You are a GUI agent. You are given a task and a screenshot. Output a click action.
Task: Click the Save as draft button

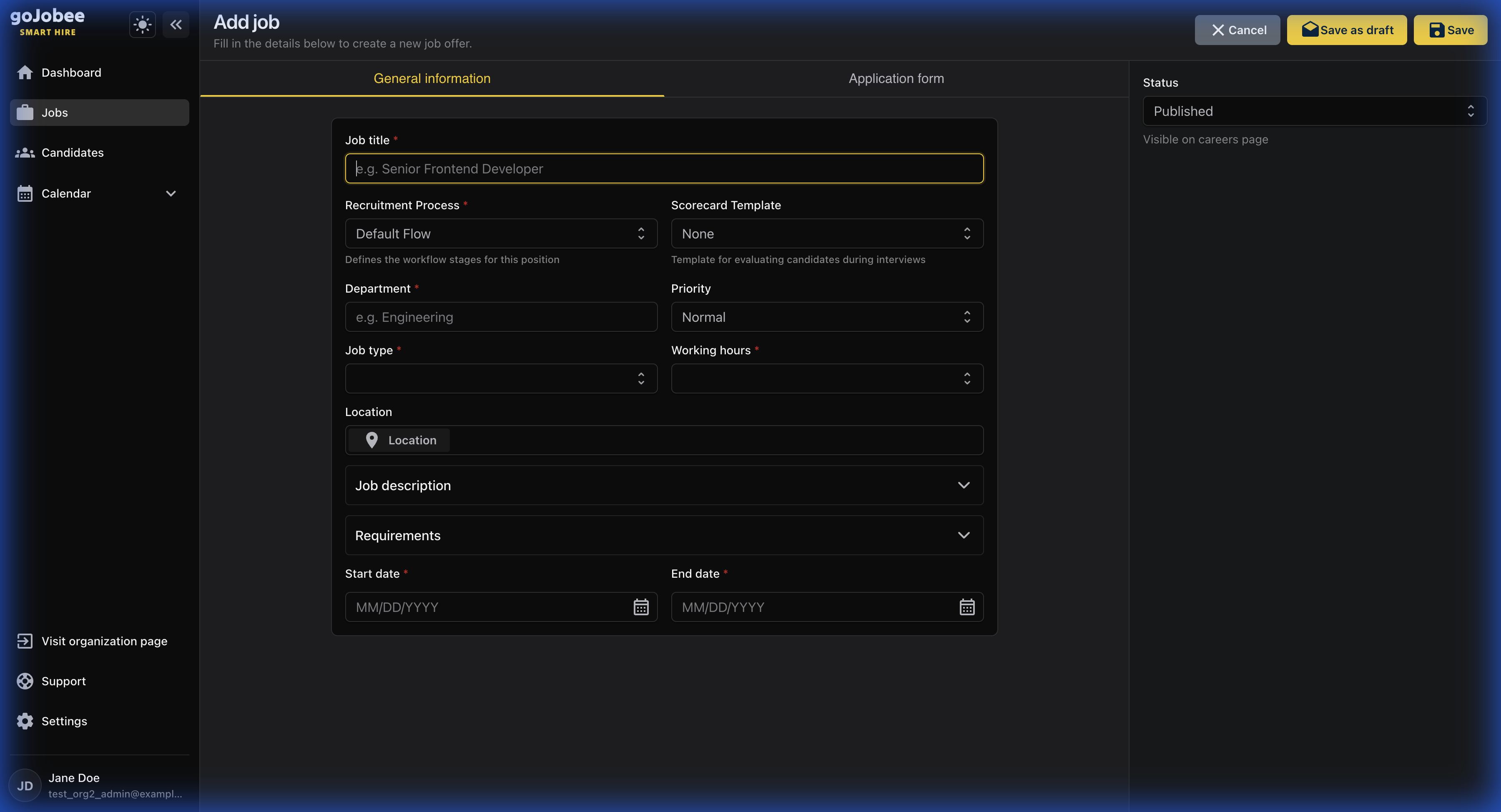(1347, 30)
